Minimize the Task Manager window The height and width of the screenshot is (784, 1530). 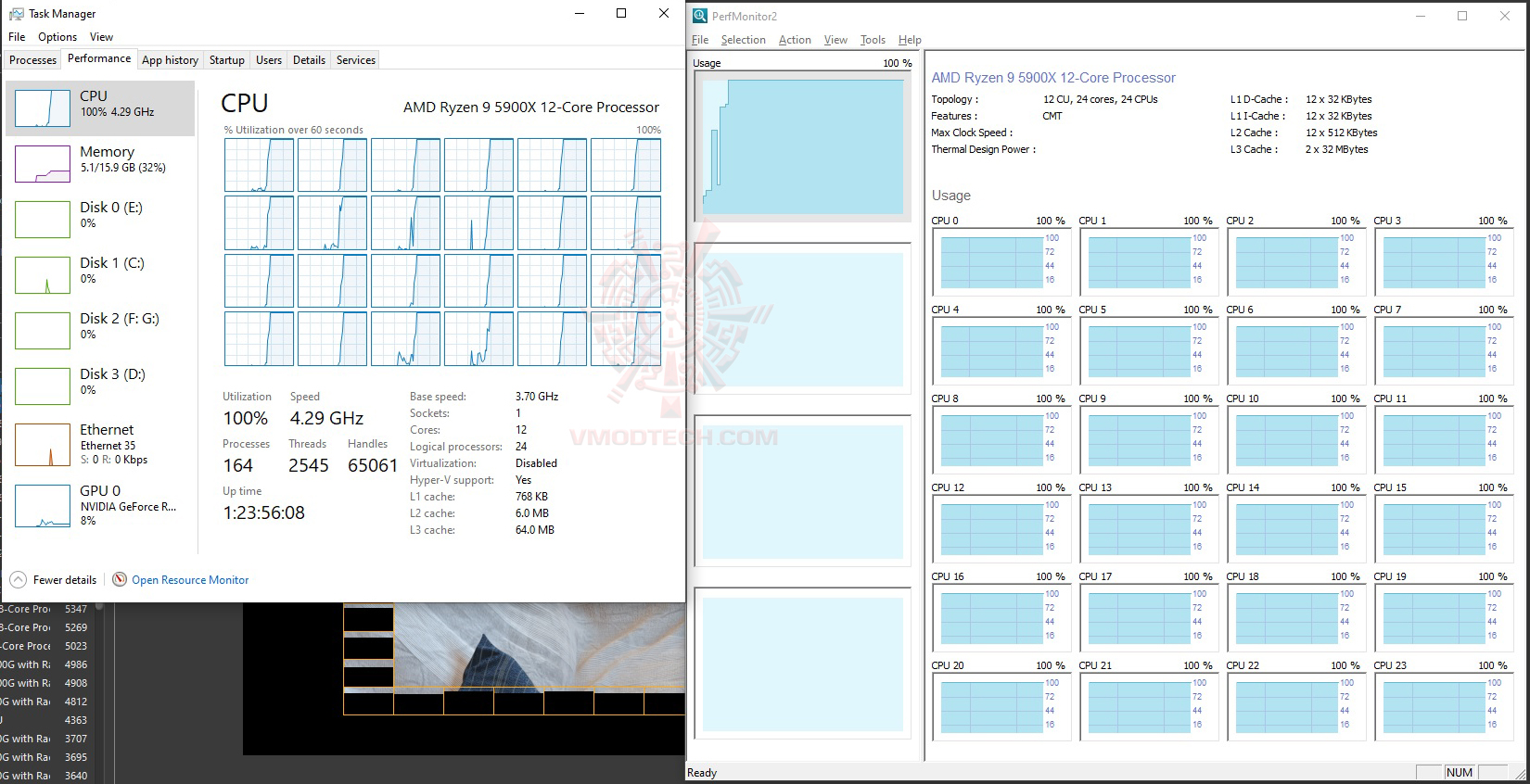tap(580, 13)
